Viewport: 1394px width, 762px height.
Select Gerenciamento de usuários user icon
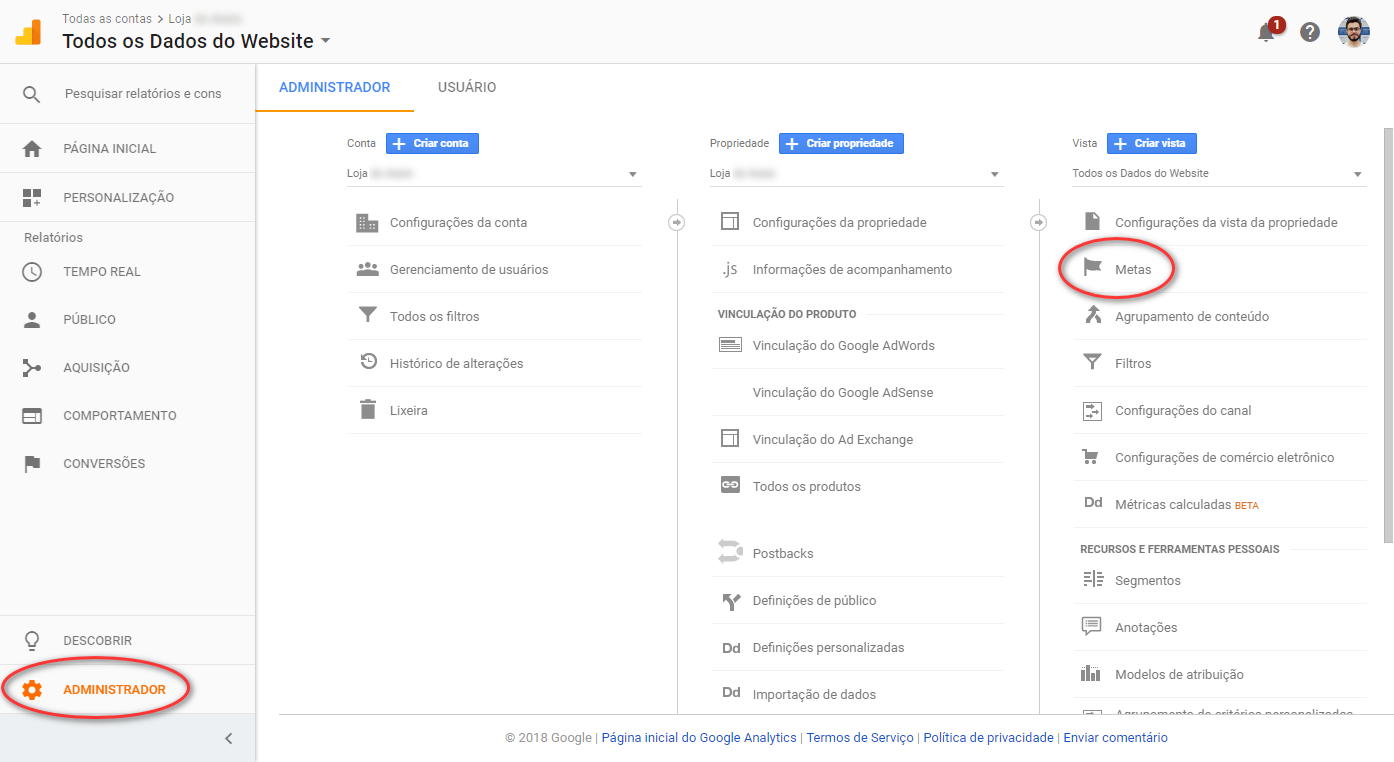(368, 269)
